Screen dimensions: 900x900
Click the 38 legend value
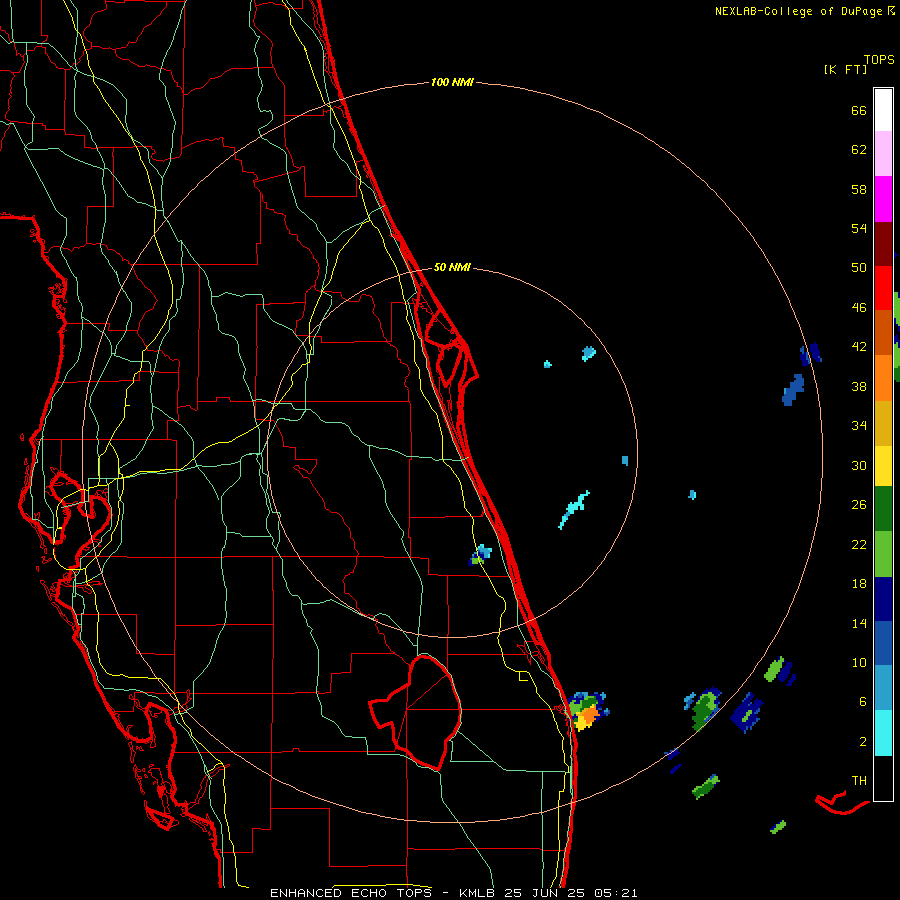tap(859, 387)
